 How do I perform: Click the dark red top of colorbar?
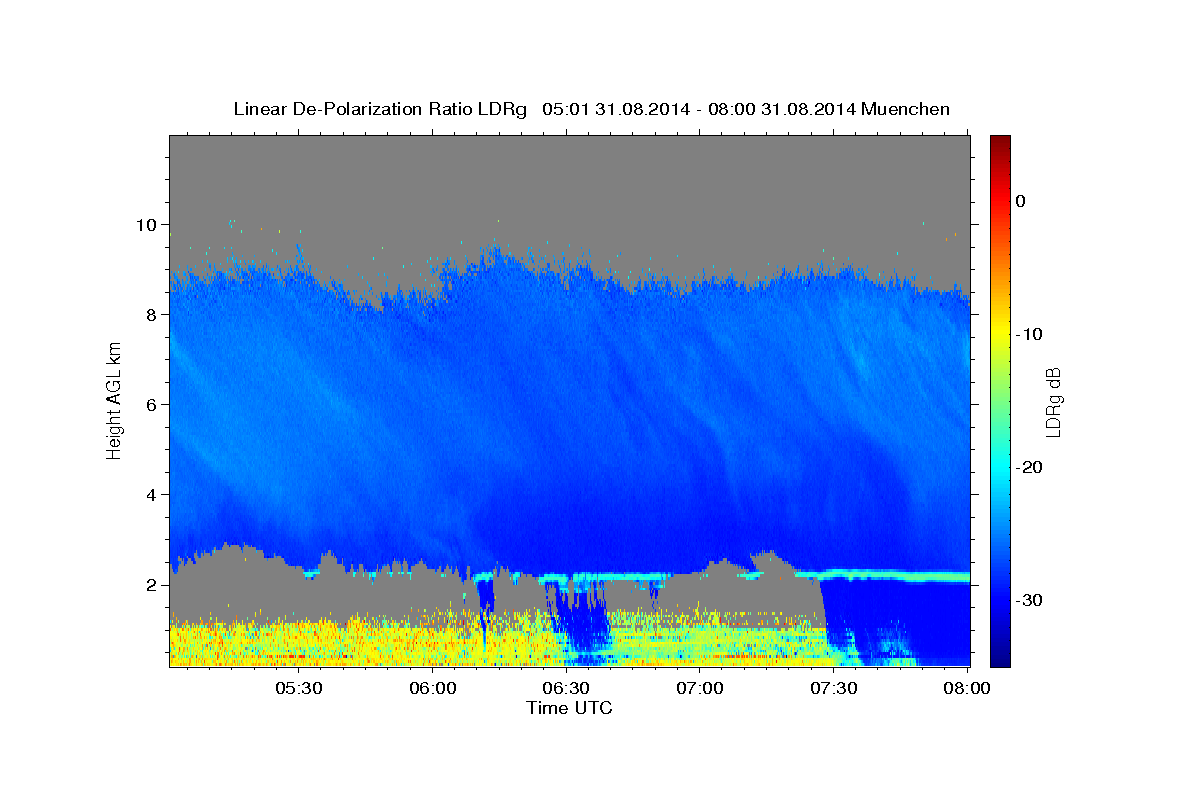999,143
